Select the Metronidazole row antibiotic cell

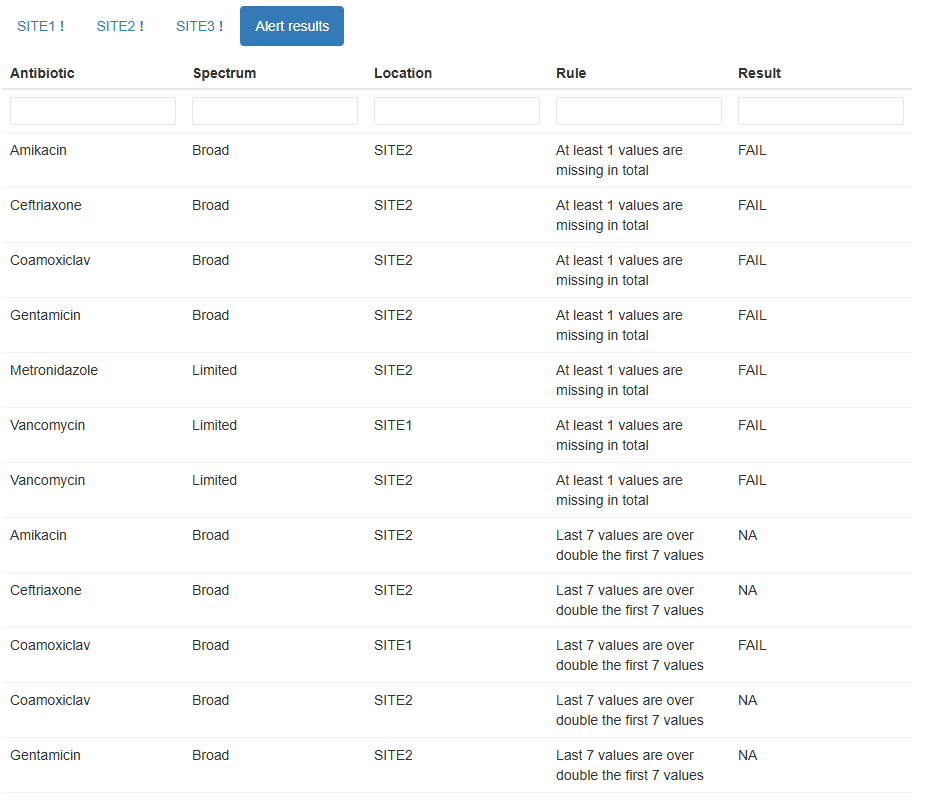[x=54, y=370]
